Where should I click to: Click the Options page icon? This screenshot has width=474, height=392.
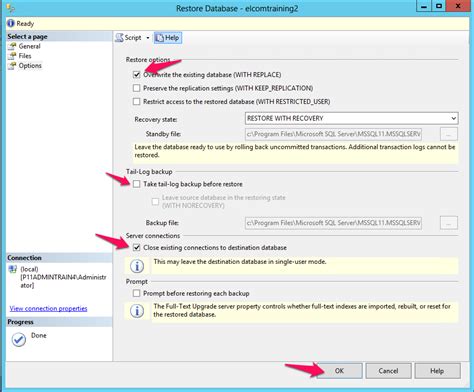[12, 66]
